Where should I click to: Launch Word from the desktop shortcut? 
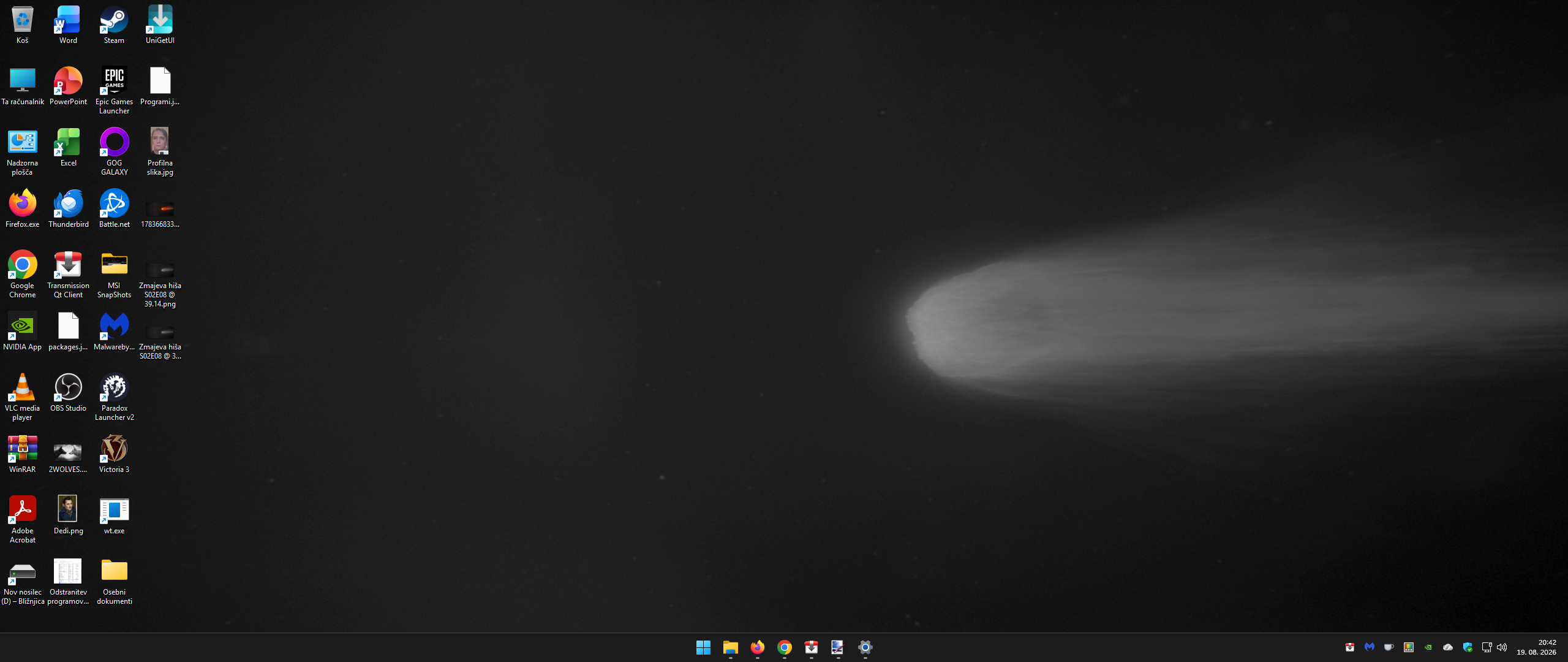tap(68, 25)
